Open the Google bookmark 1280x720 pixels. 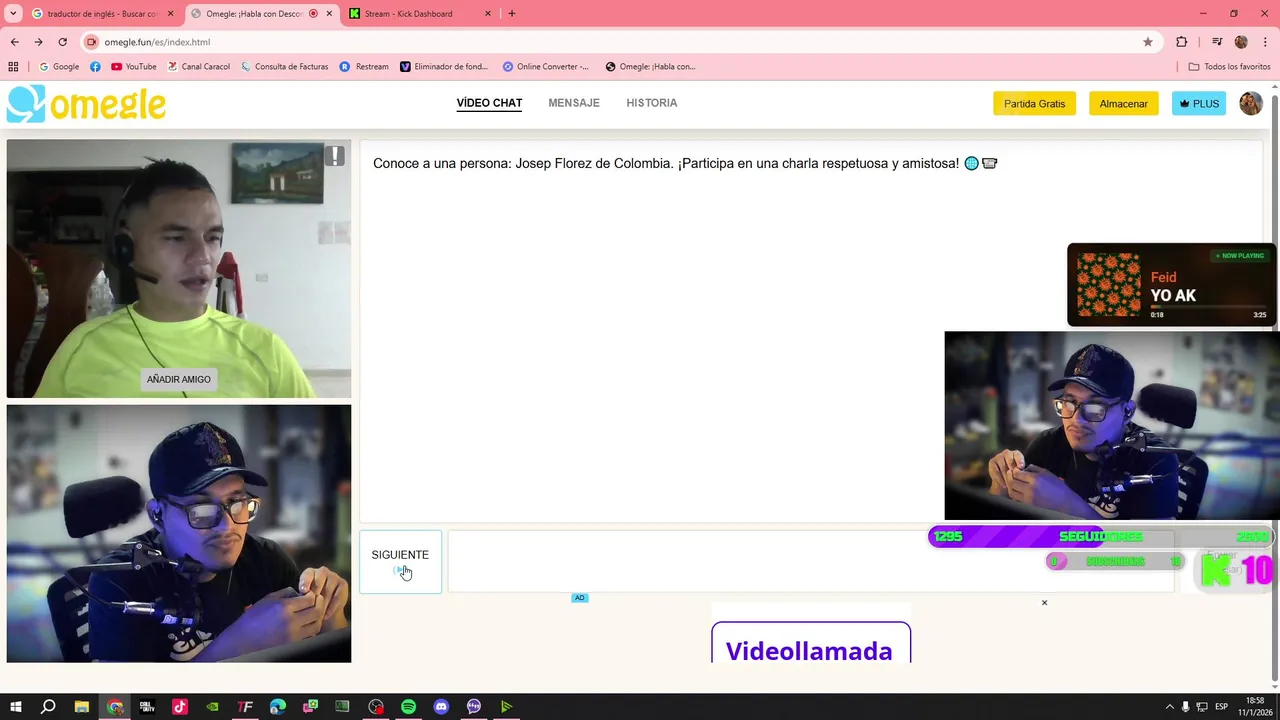59,67
